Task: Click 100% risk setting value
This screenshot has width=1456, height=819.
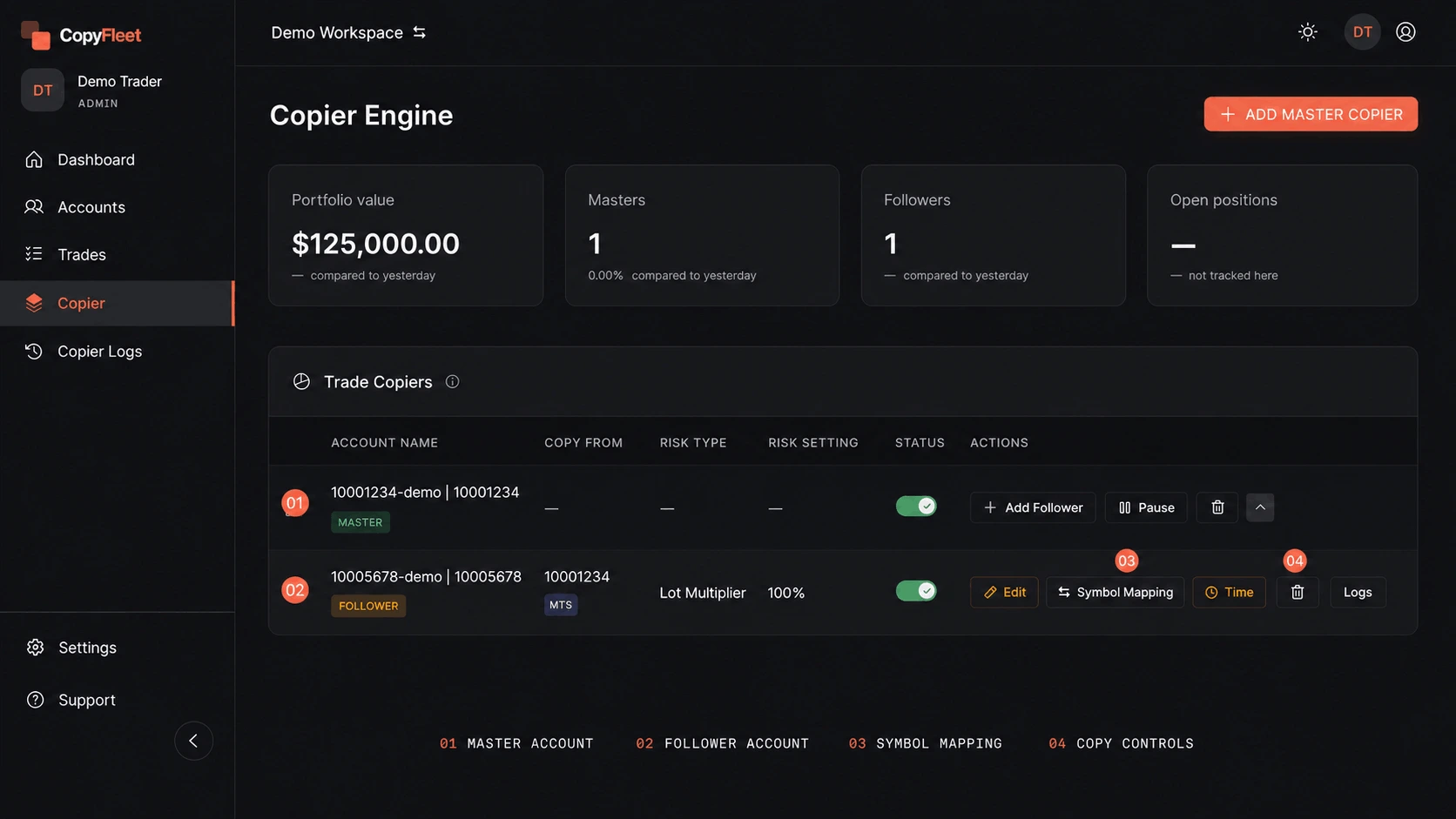Action: (x=785, y=593)
